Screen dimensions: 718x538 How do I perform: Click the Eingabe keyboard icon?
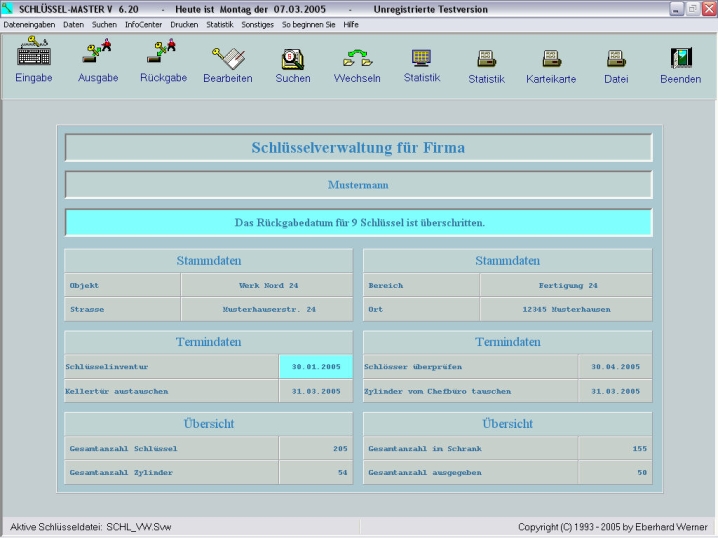coord(34,57)
